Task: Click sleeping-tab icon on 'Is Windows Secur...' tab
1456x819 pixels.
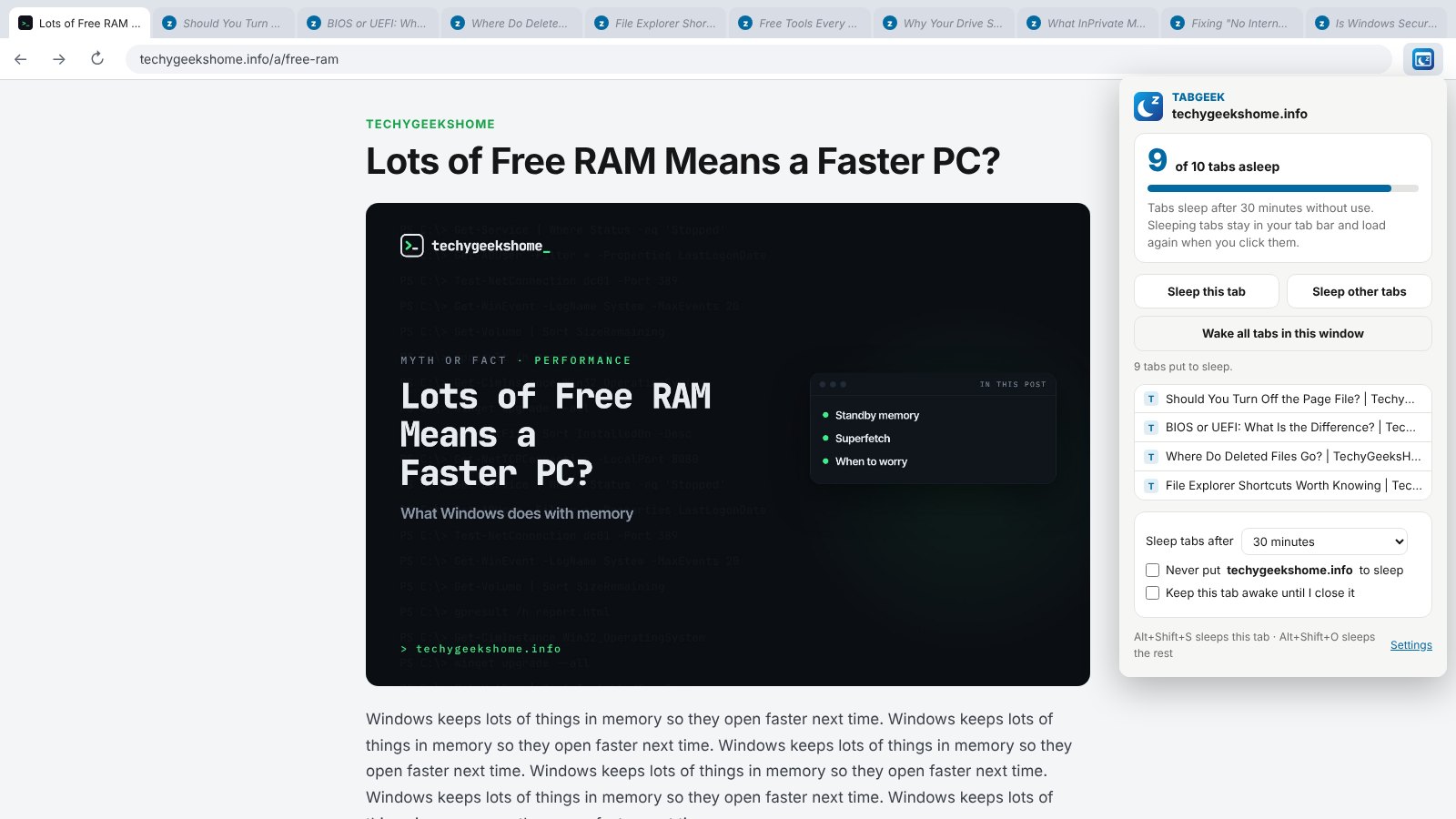Action: pos(1322,24)
